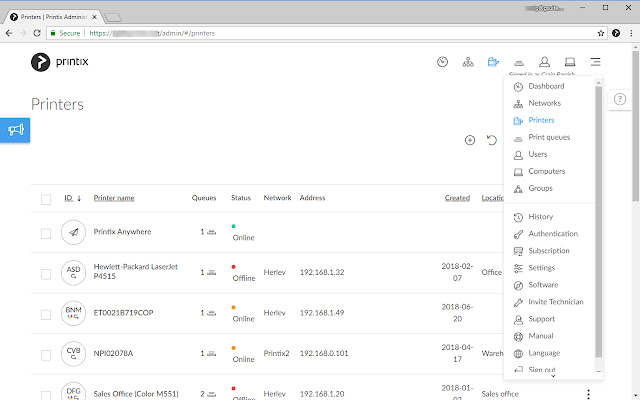Click the Dashboard gauge icon in header
The image size is (640, 400).
[443, 62]
